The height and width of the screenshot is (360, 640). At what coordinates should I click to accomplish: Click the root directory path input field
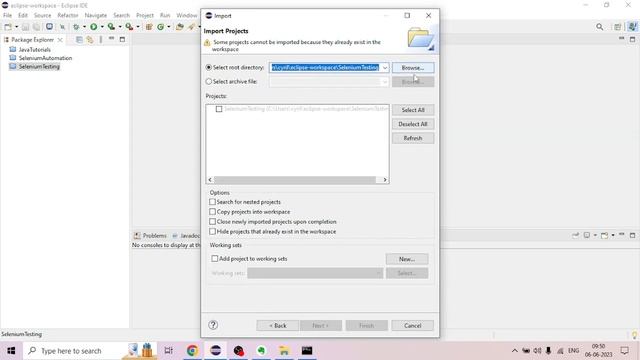[325, 68]
